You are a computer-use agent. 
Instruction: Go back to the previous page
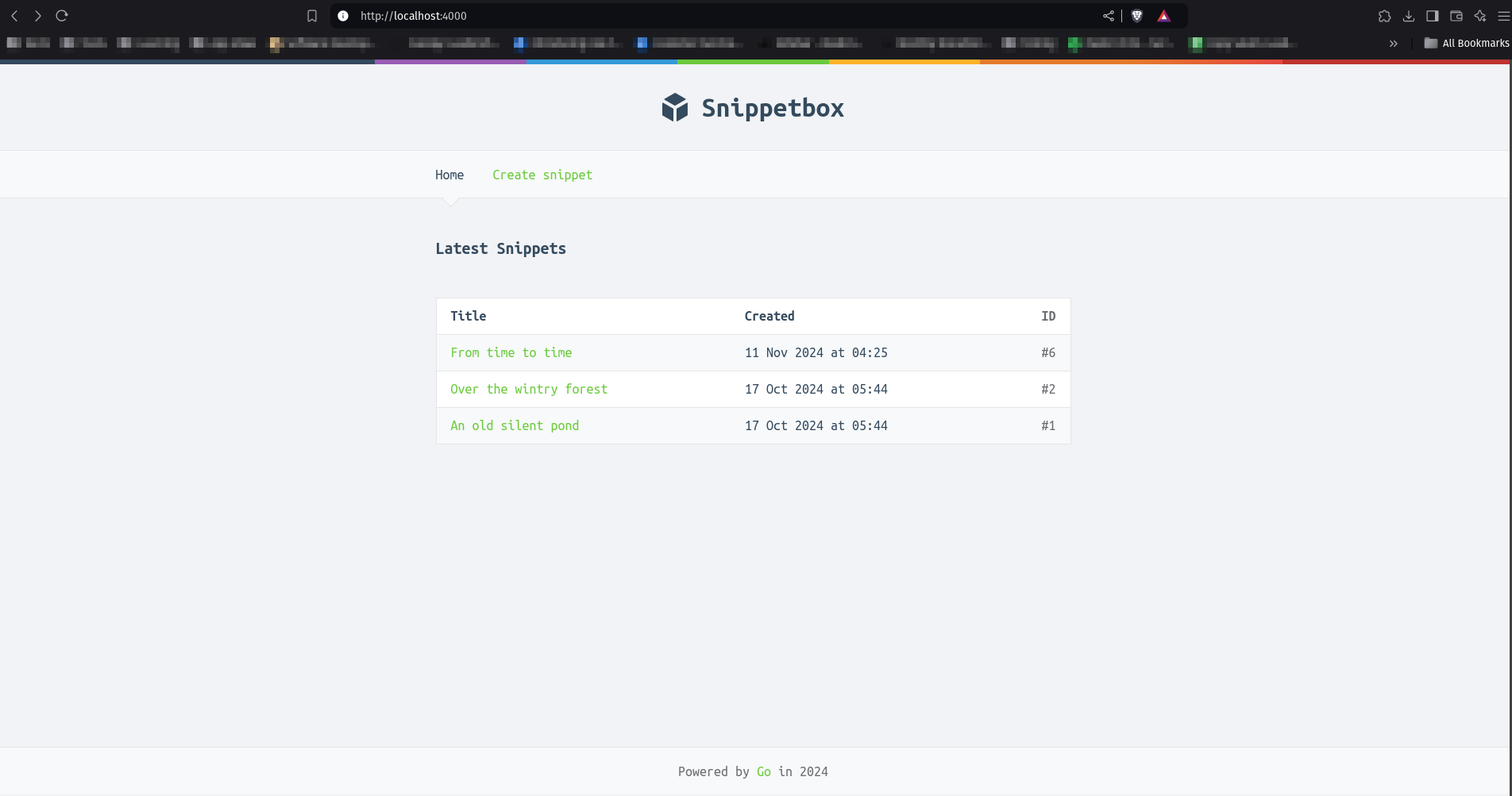[14, 15]
